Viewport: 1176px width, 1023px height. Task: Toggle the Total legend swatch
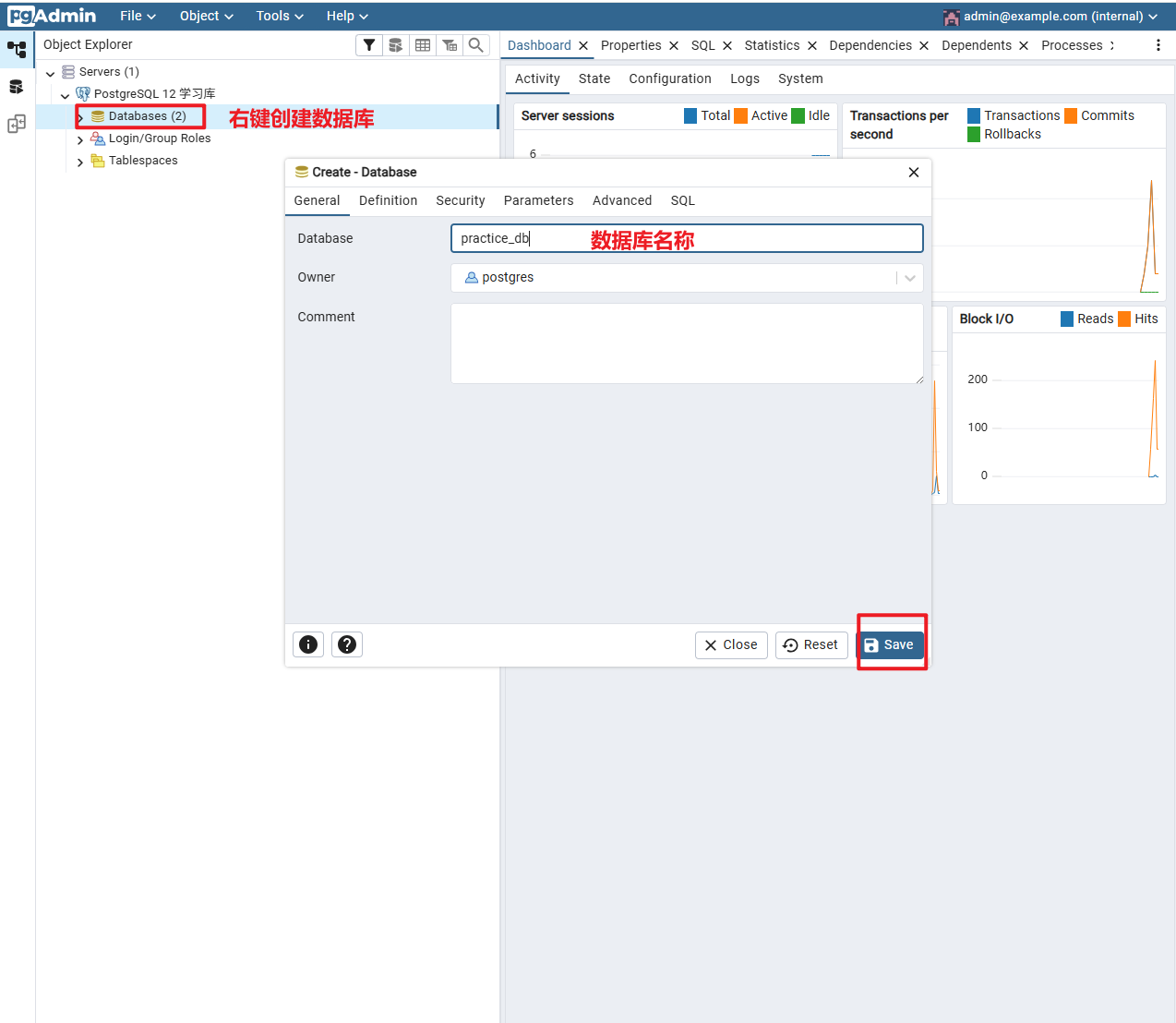(x=690, y=115)
